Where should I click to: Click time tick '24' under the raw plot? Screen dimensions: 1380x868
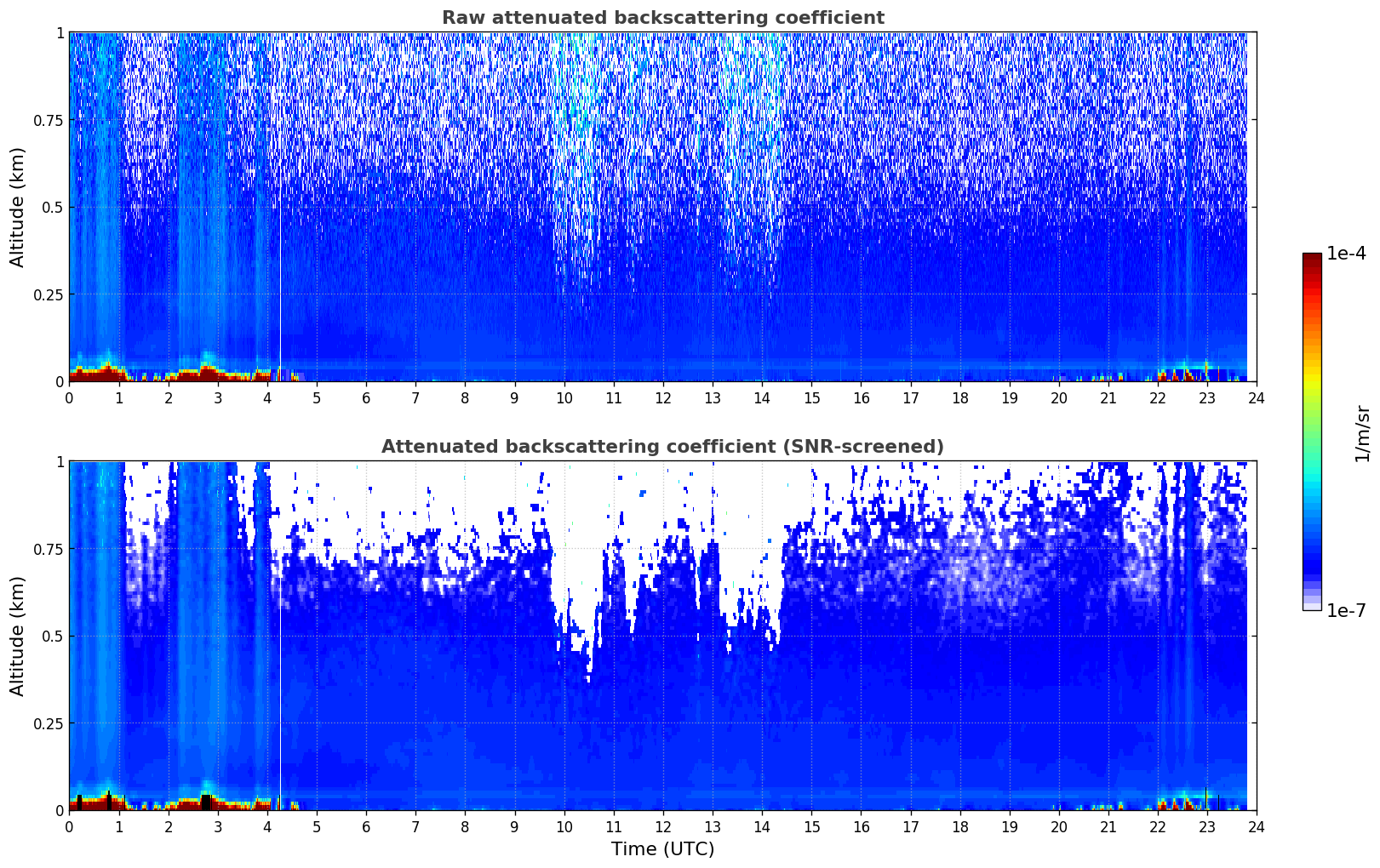click(1257, 397)
